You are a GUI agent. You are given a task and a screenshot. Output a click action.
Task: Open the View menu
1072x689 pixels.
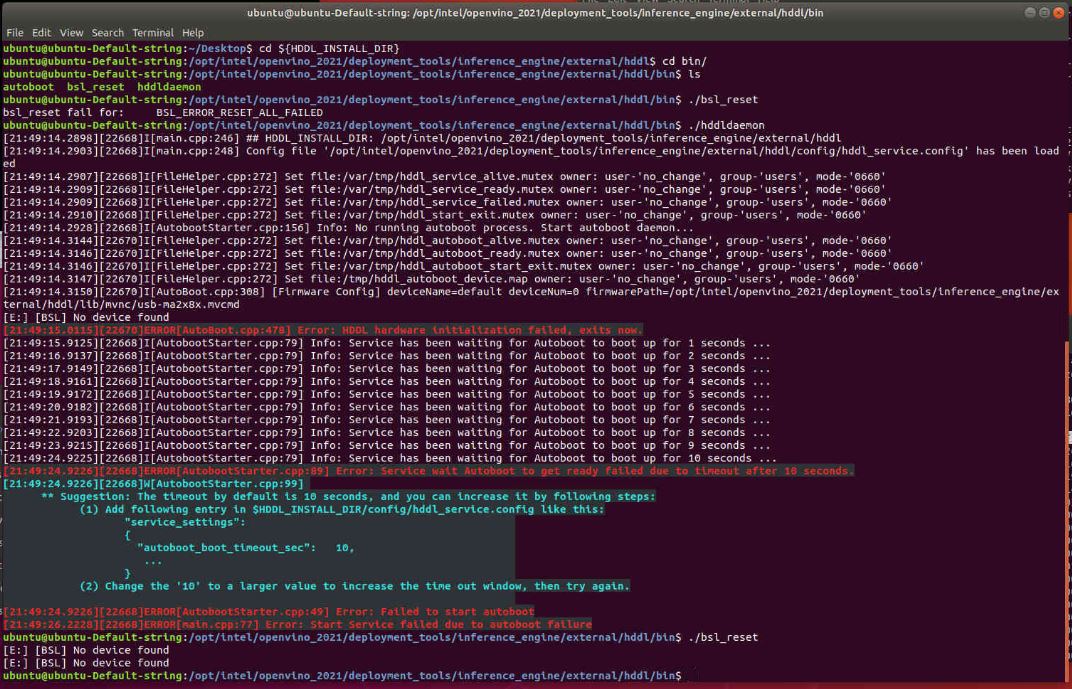click(71, 32)
